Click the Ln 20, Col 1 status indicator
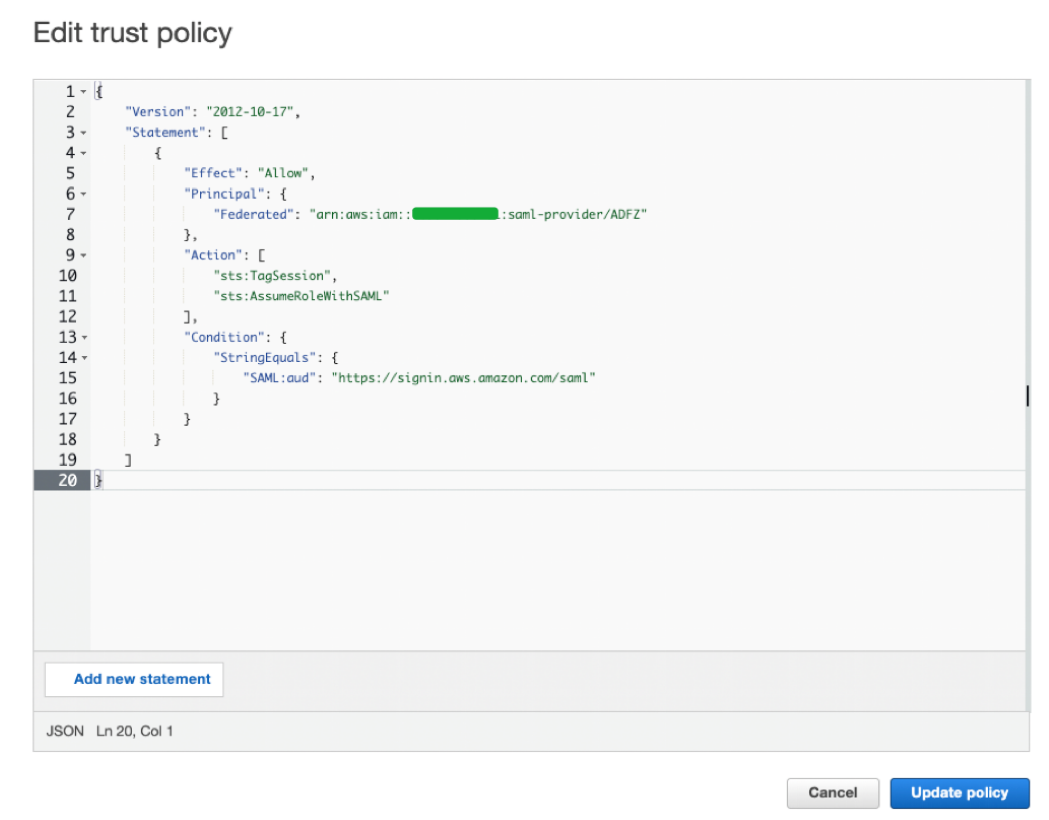The image size is (1049, 820). pos(134,731)
